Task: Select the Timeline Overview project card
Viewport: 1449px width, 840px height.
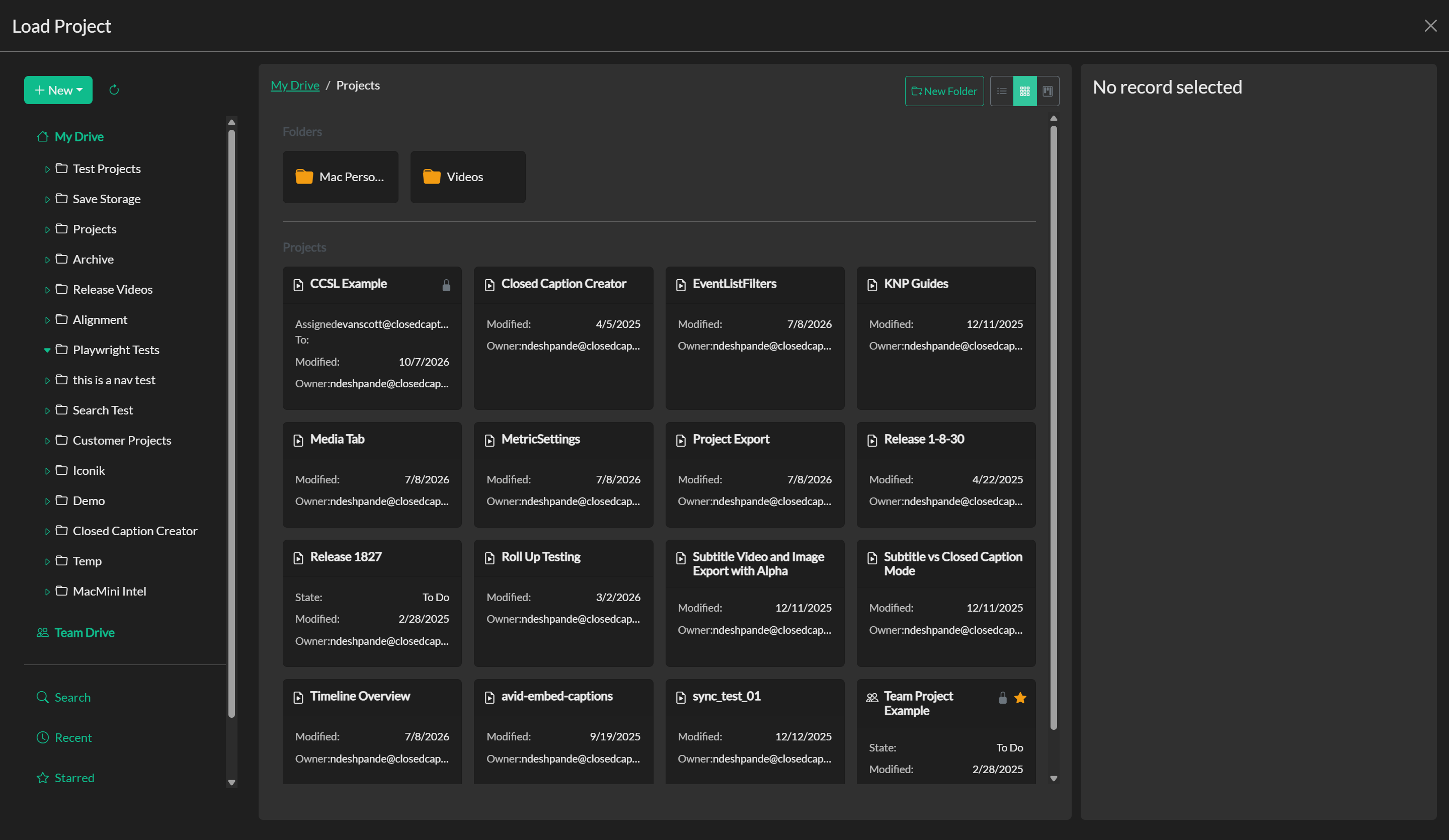Action: tap(372, 731)
